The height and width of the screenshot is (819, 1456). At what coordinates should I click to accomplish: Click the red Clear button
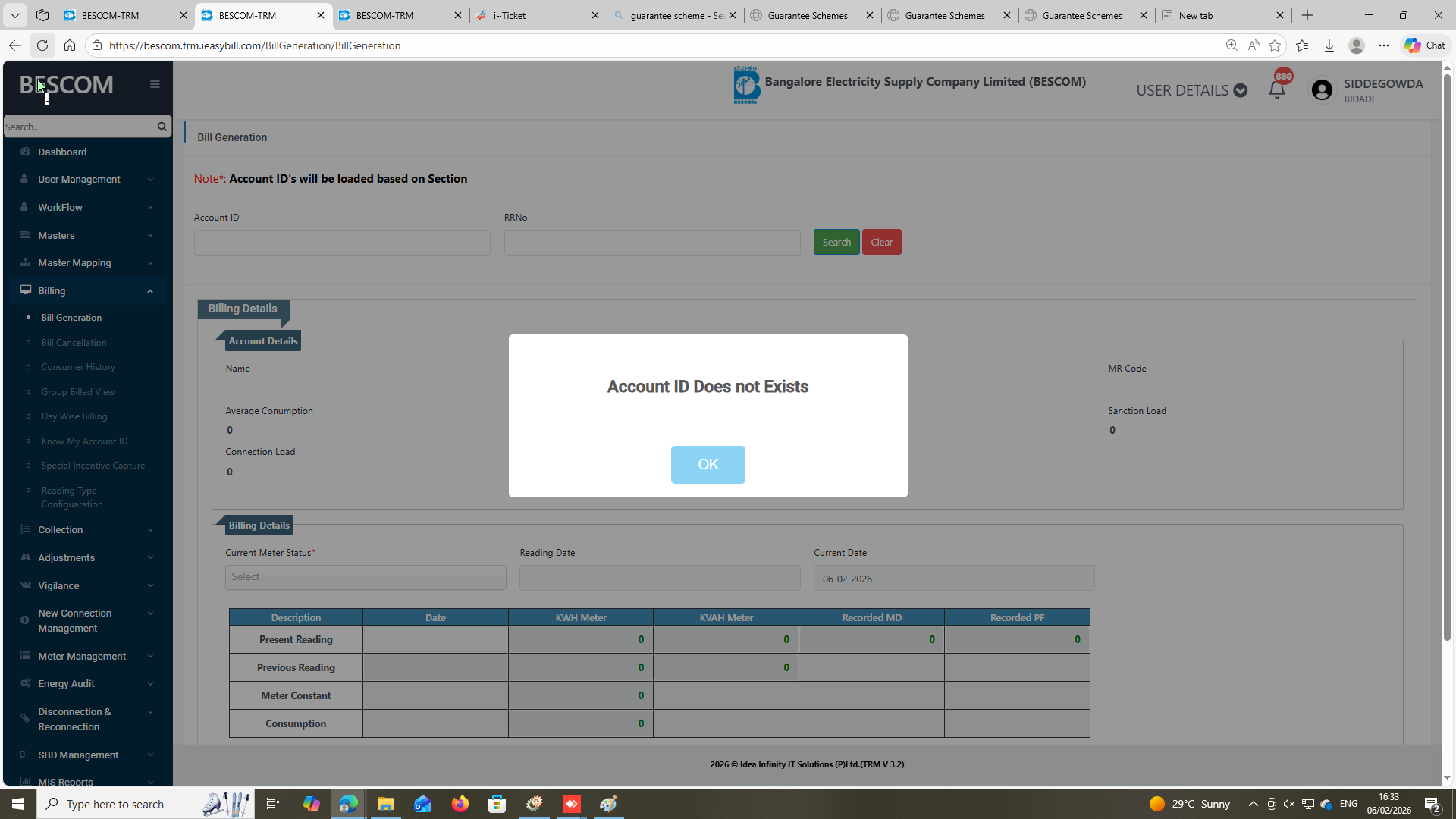(x=881, y=243)
